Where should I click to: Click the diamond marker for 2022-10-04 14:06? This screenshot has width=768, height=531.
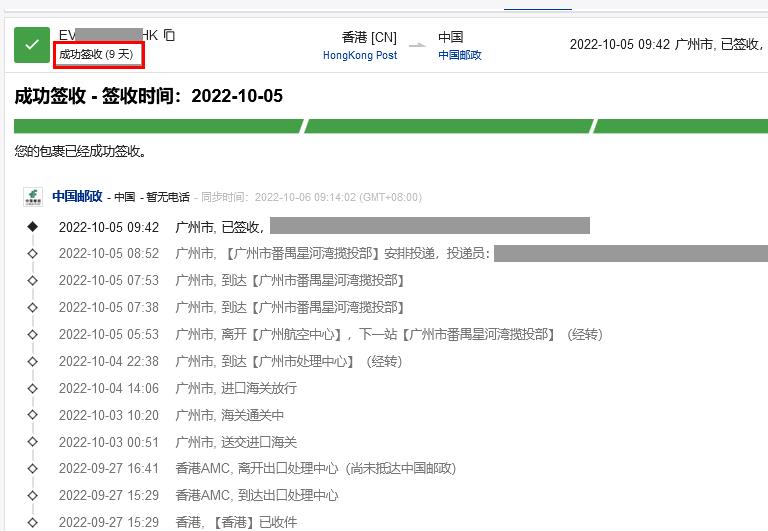pyautogui.click(x=32, y=388)
